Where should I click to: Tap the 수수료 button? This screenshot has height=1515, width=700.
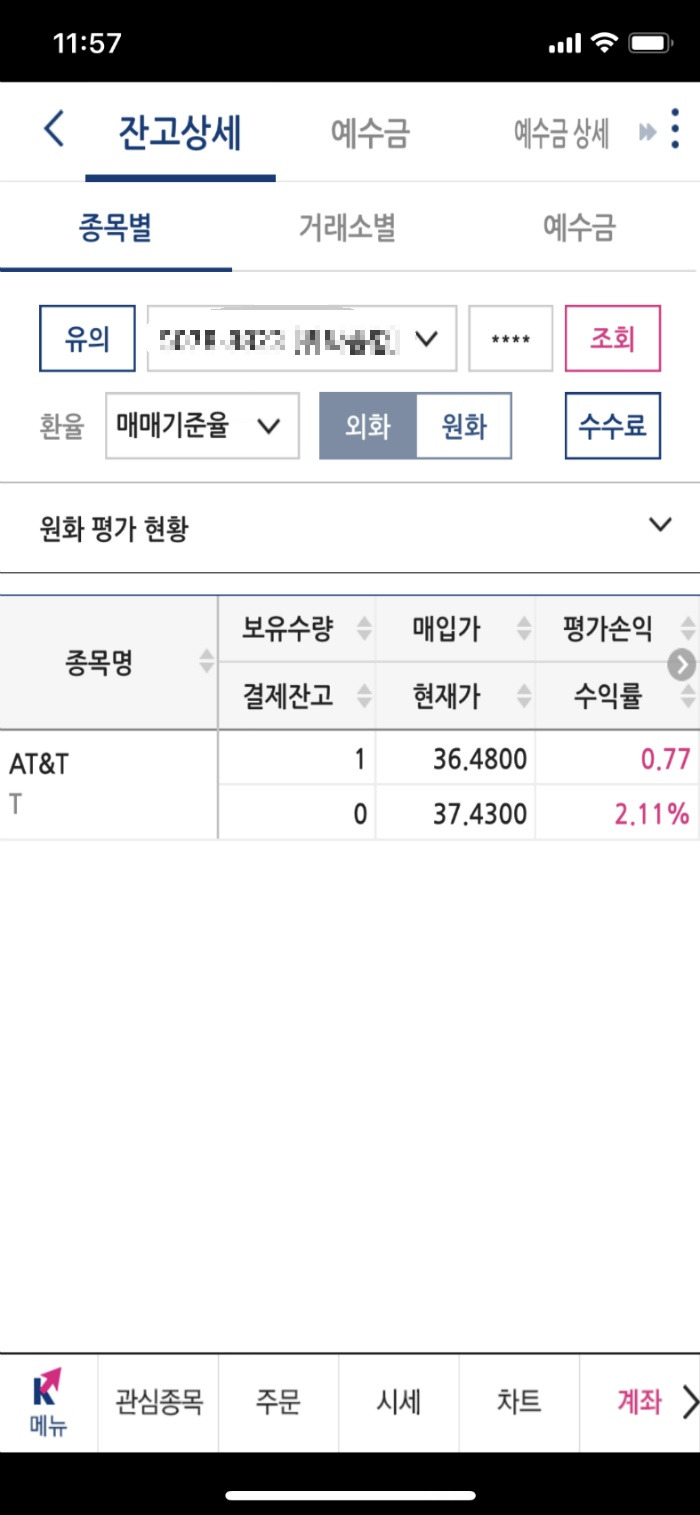point(613,426)
